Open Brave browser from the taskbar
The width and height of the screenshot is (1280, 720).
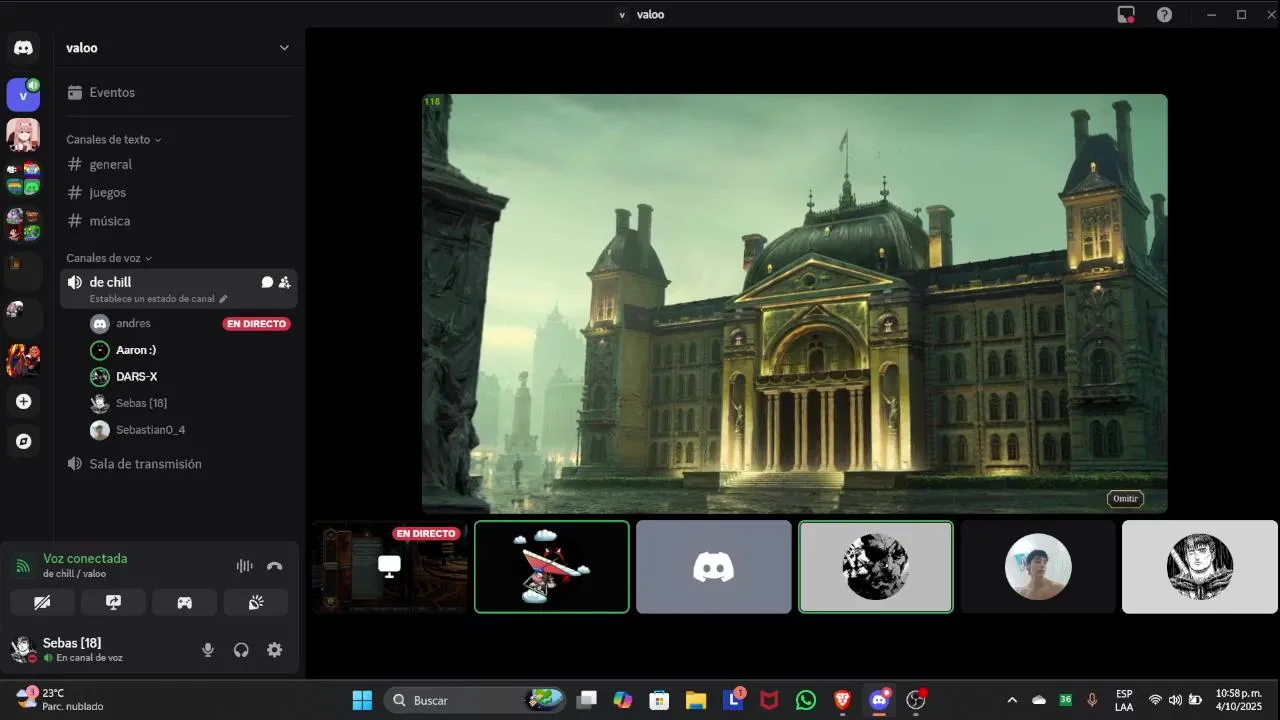coord(843,700)
